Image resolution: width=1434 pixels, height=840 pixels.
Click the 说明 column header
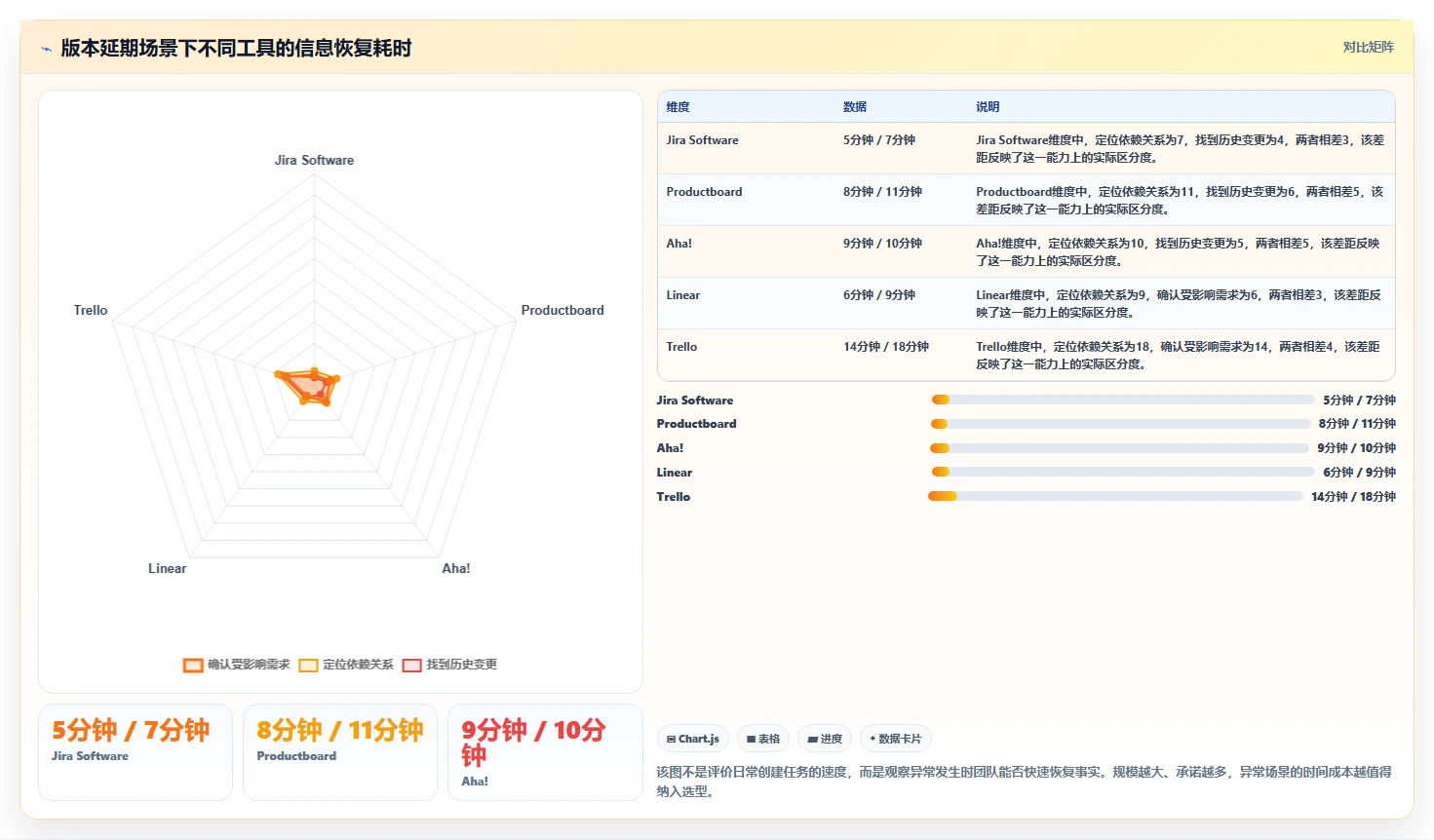pyautogui.click(x=988, y=107)
